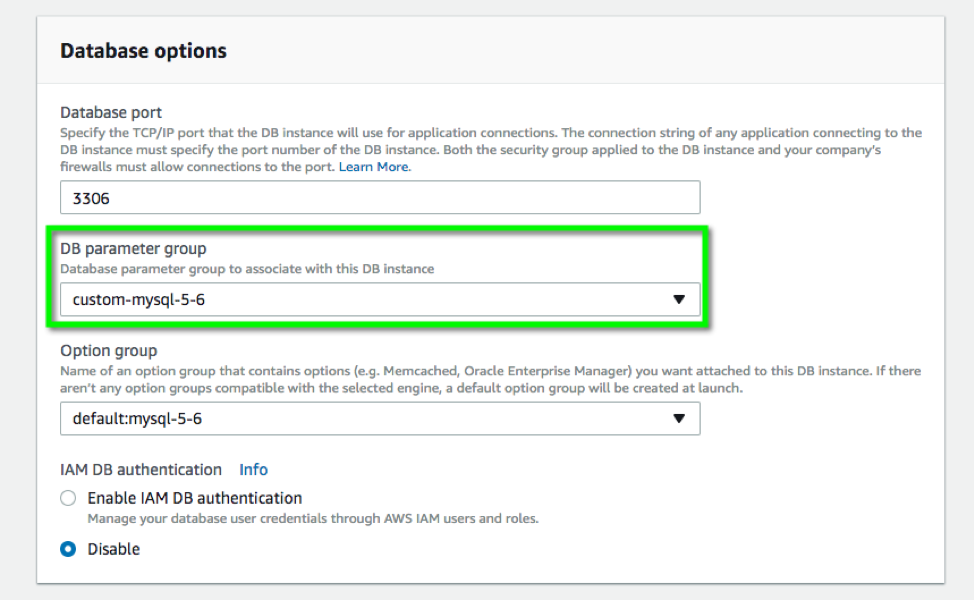
Task: Click the Option group dropdown arrow
Action: point(679,419)
